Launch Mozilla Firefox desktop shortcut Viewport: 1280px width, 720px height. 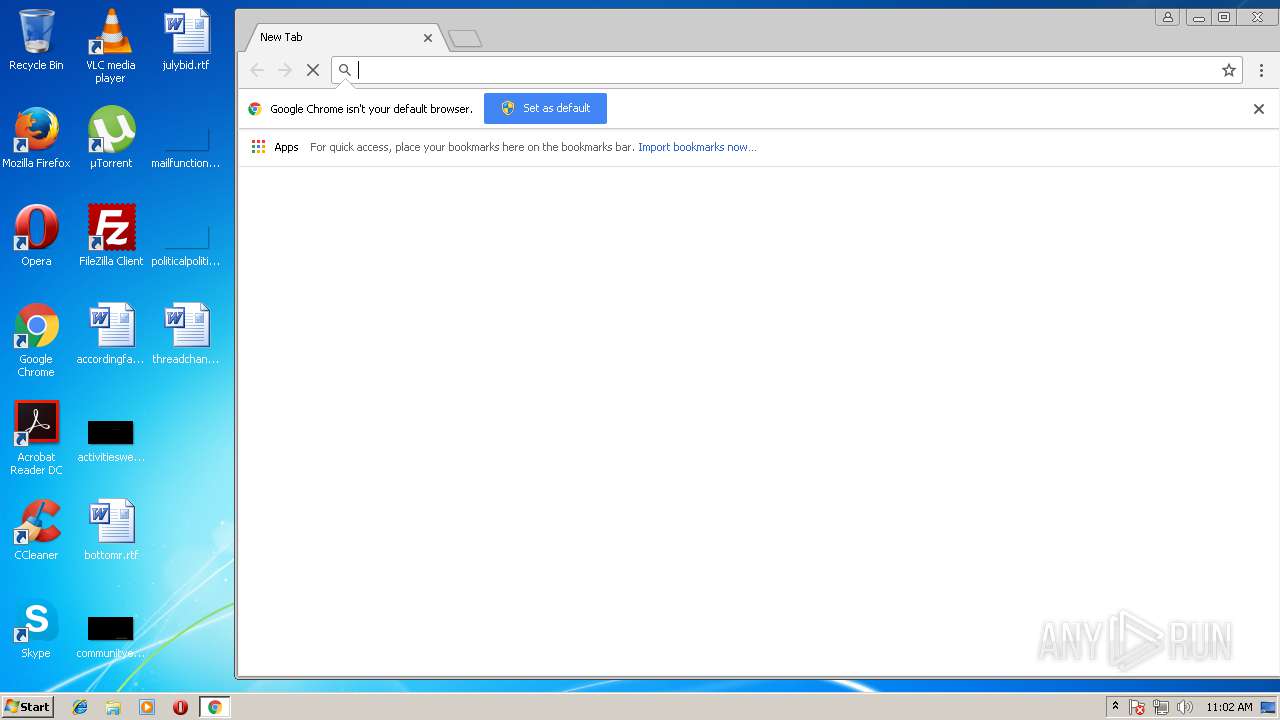coord(36,138)
